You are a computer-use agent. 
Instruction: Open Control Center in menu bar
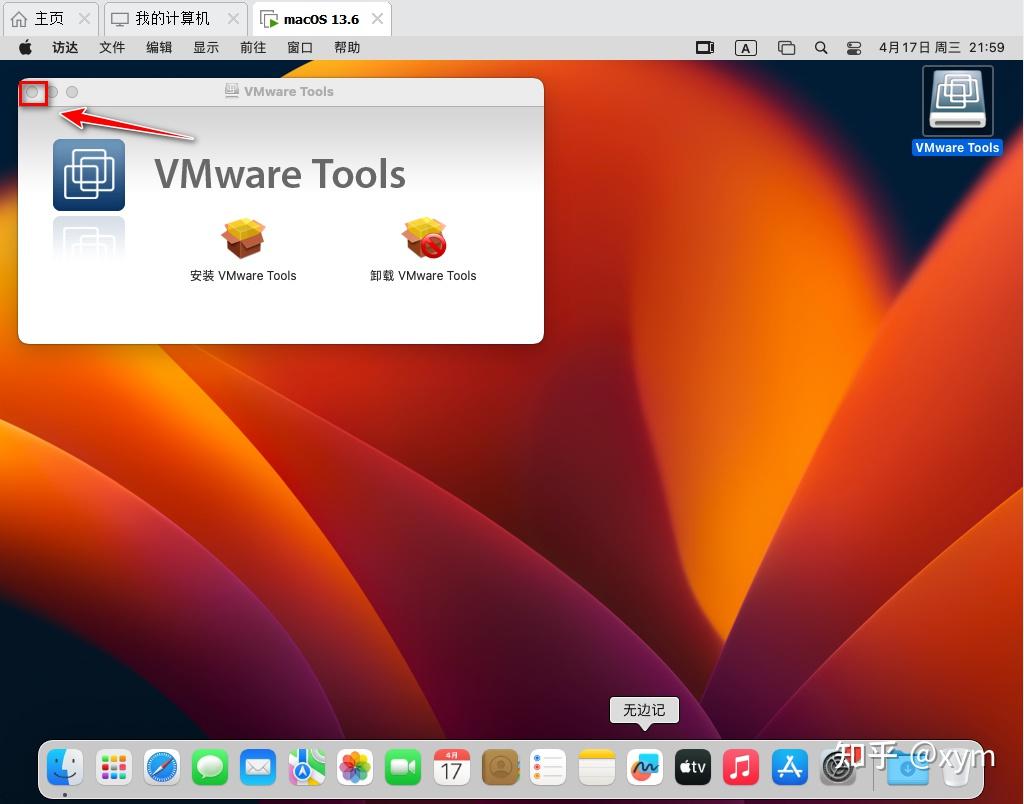tap(854, 48)
